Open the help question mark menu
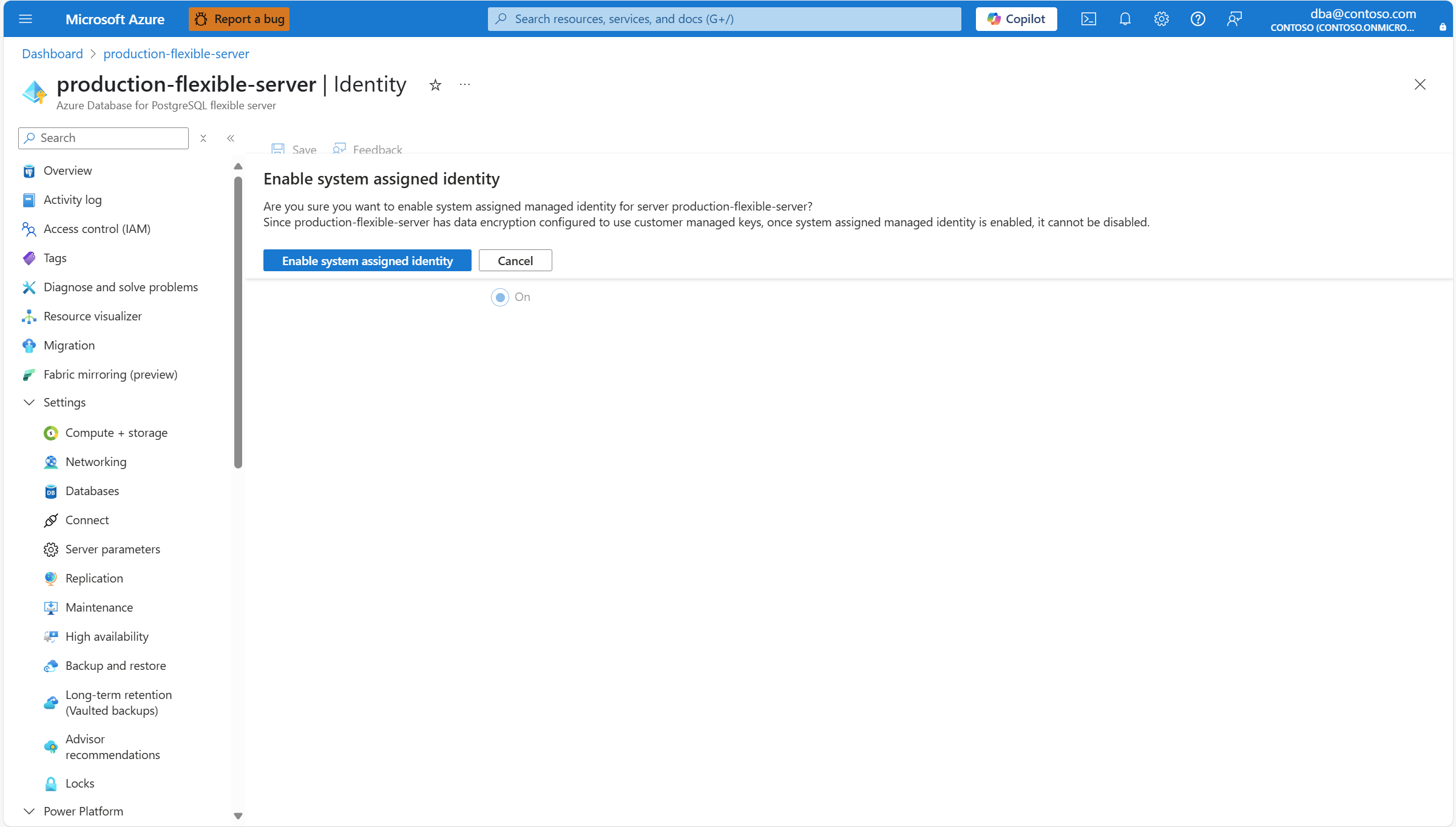 [1198, 19]
